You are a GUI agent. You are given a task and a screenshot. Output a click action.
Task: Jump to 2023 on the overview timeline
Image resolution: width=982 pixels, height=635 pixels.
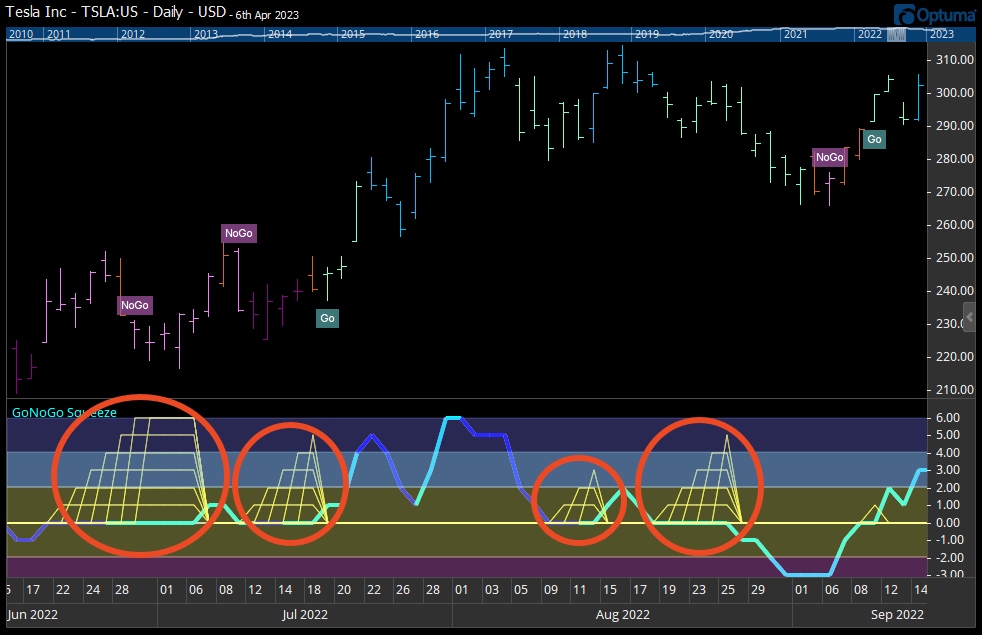[x=942, y=34]
